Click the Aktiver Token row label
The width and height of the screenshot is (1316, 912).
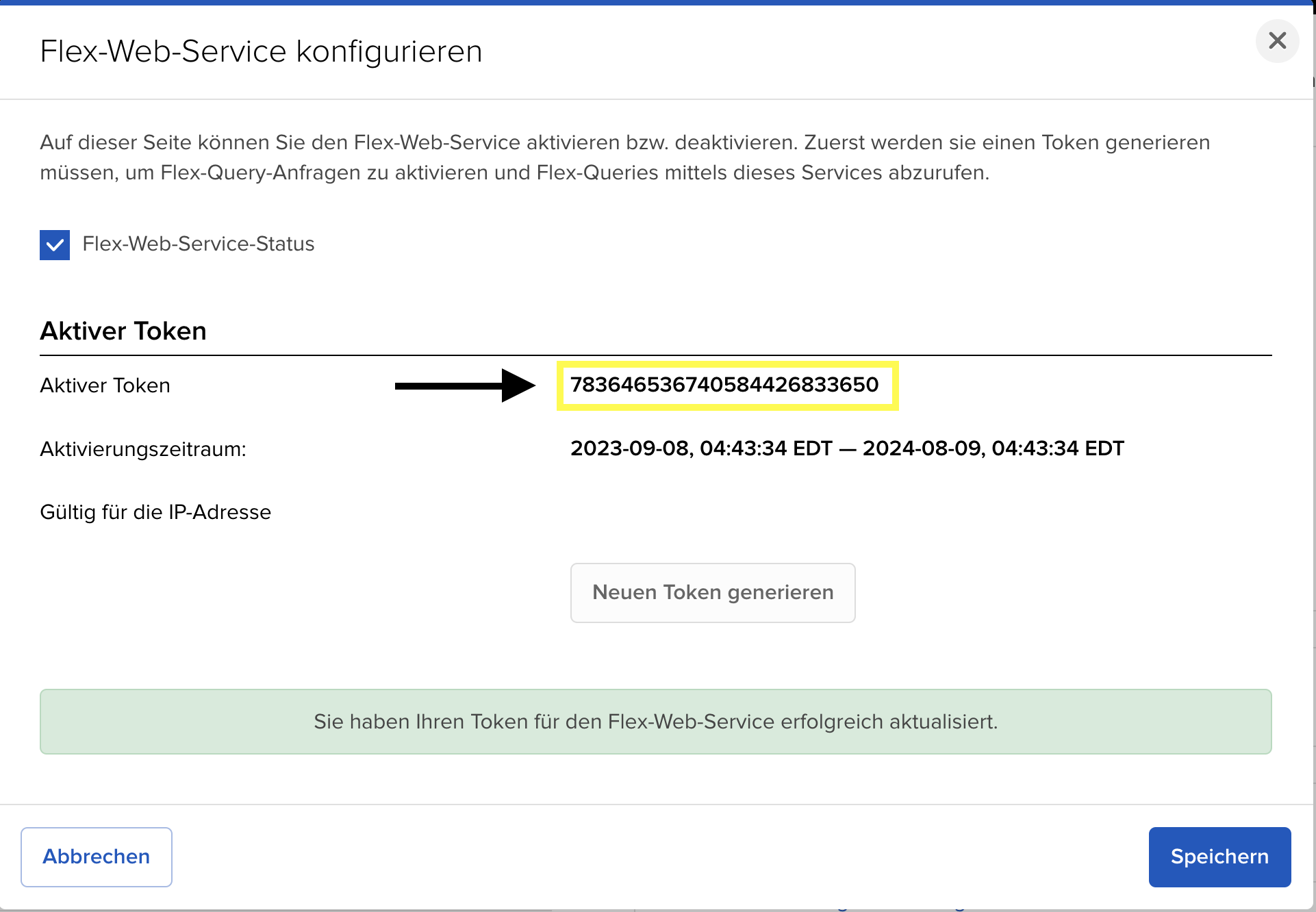105,385
